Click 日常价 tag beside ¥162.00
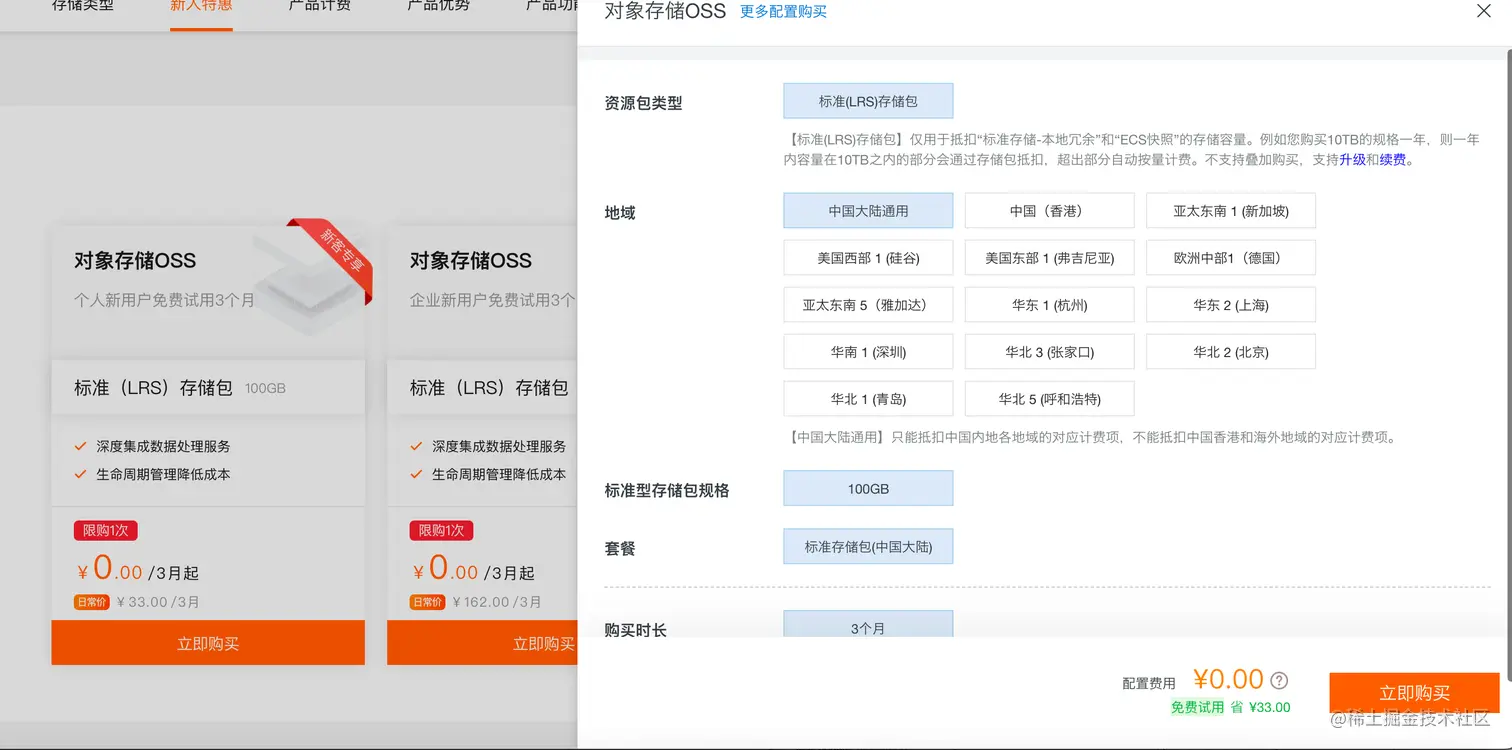The height and width of the screenshot is (750, 1512). tap(427, 602)
